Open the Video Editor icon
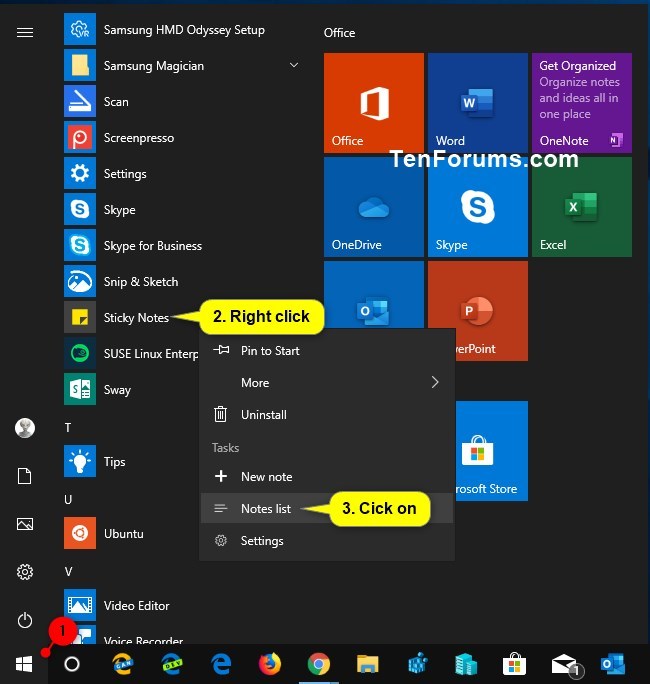The image size is (650, 684). 80,605
